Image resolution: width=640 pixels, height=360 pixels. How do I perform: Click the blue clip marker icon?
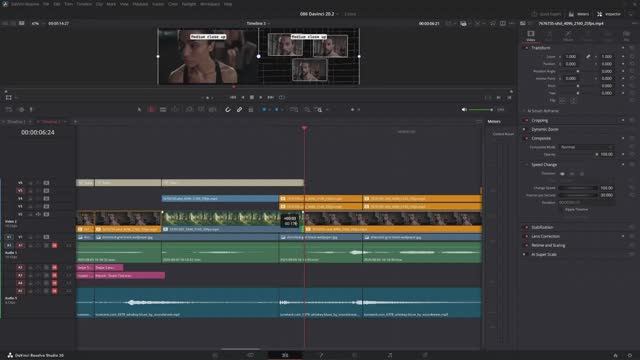[276, 109]
